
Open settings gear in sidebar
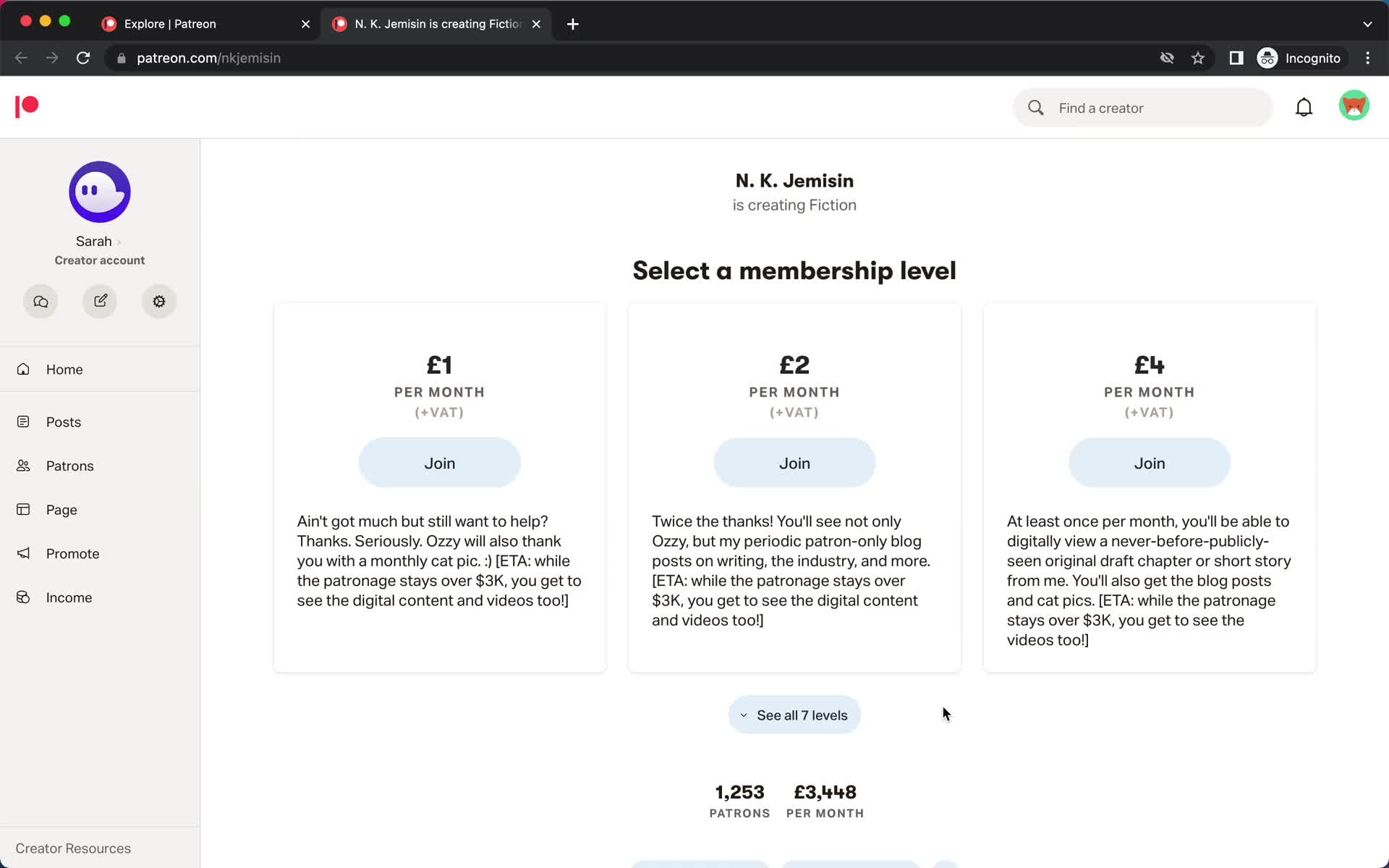click(159, 301)
